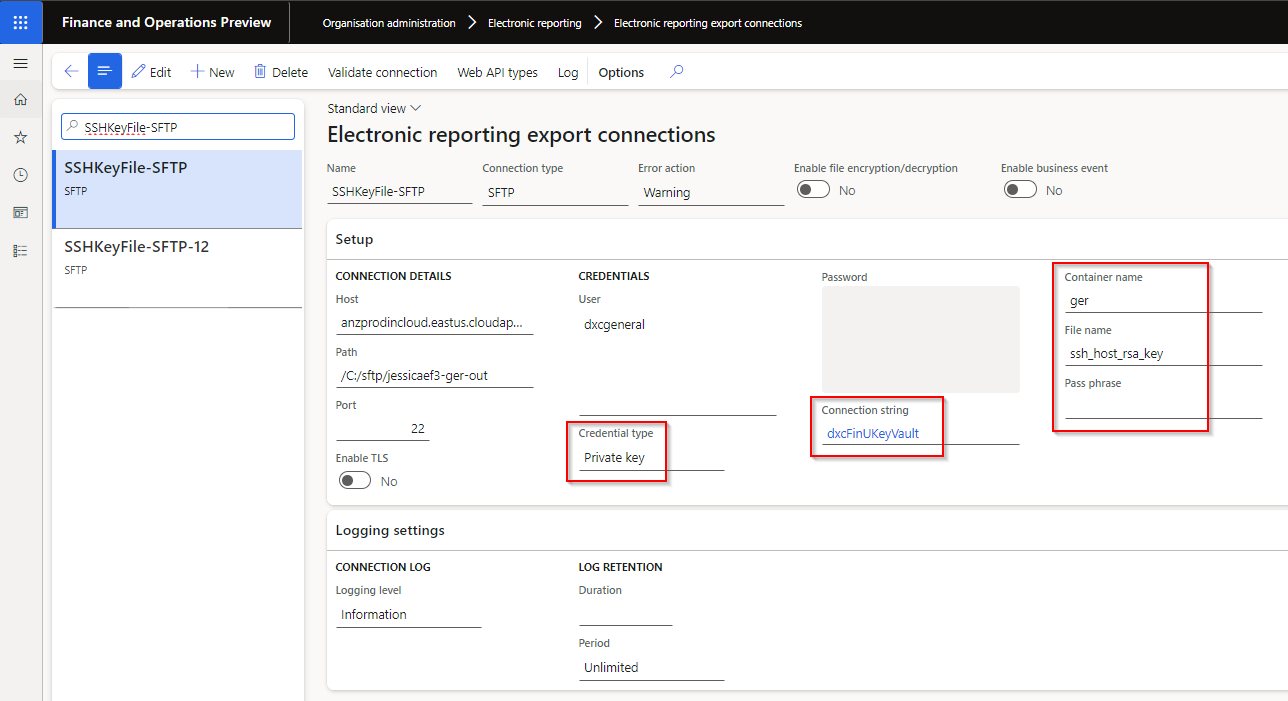Open Workspaces icon in sidebar

[20, 213]
